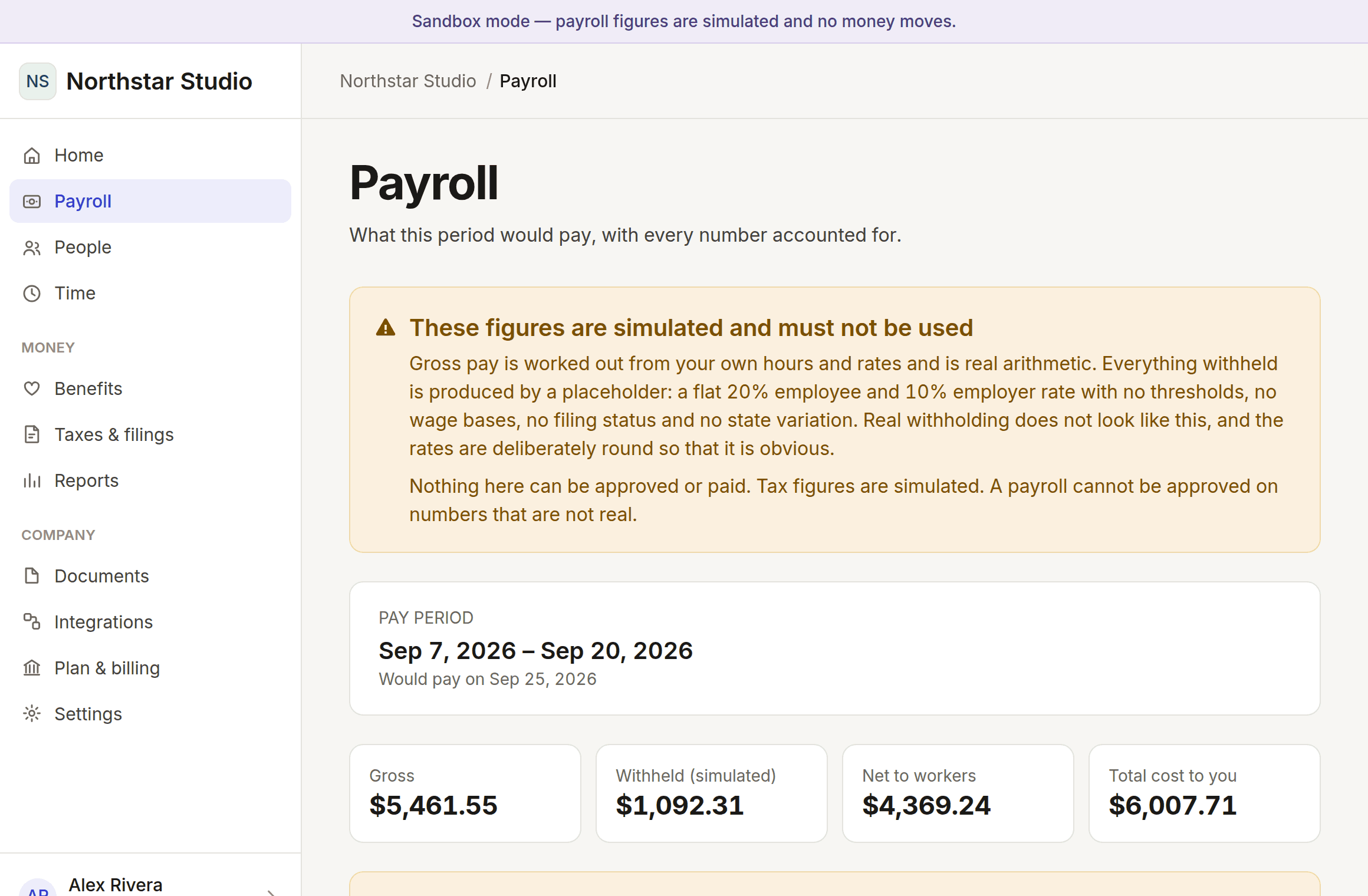The height and width of the screenshot is (896, 1368).
Task: Click the Total cost to you $6,007.71 card
Action: click(1205, 793)
